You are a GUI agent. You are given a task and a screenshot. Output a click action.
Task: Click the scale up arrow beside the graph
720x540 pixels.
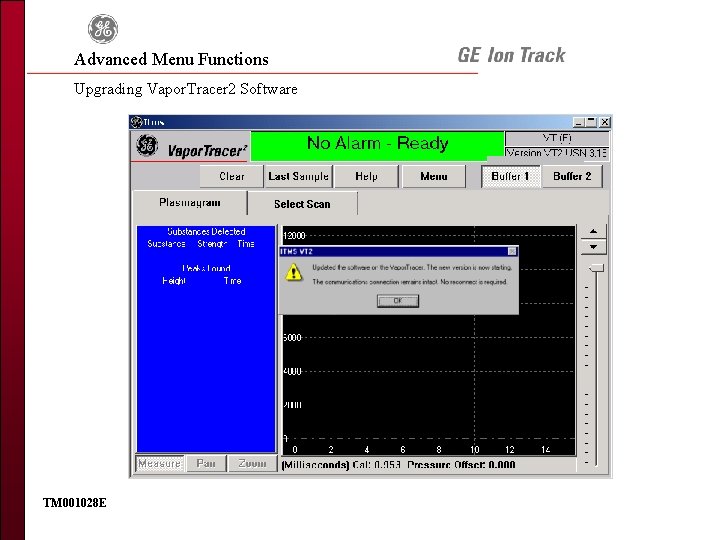tap(593, 231)
